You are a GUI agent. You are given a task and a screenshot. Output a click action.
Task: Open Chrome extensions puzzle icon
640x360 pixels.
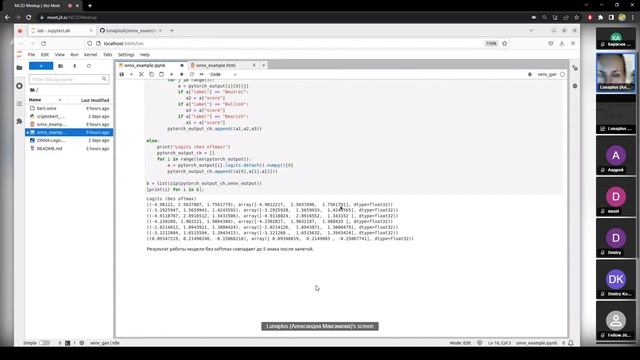click(x=600, y=17)
